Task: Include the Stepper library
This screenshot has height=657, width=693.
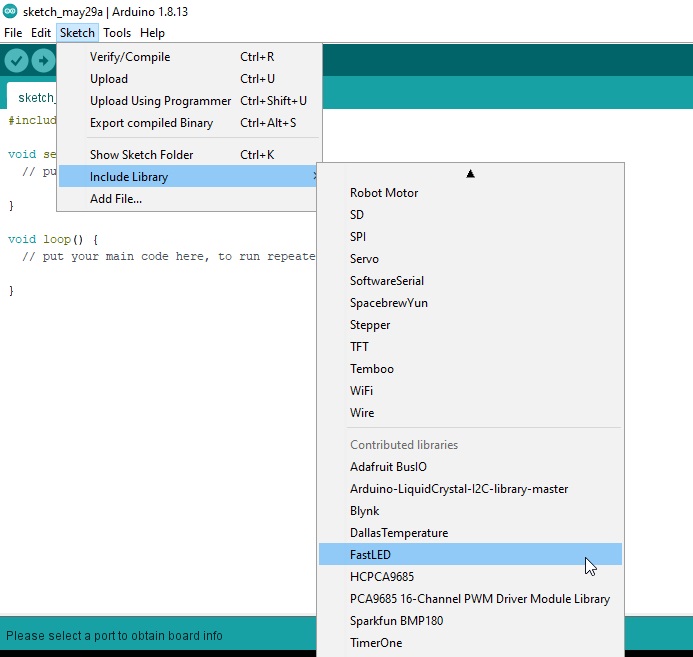Action: click(x=470, y=325)
